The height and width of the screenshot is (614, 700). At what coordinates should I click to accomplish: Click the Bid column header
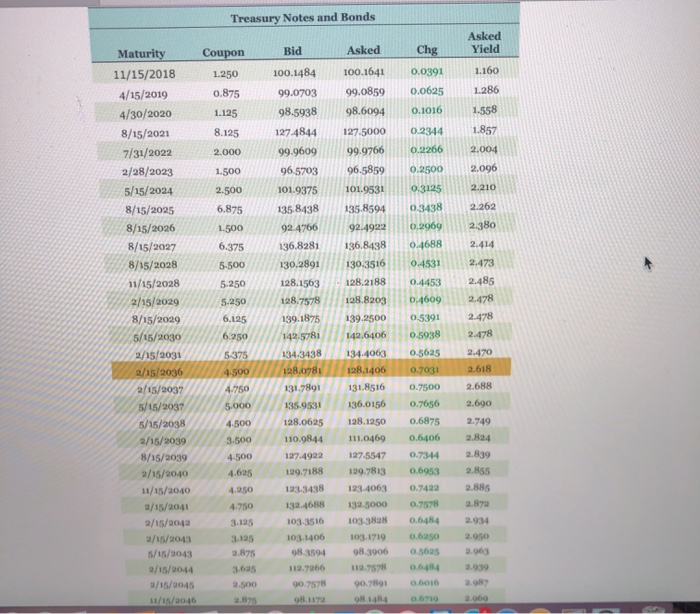click(x=292, y=51)
